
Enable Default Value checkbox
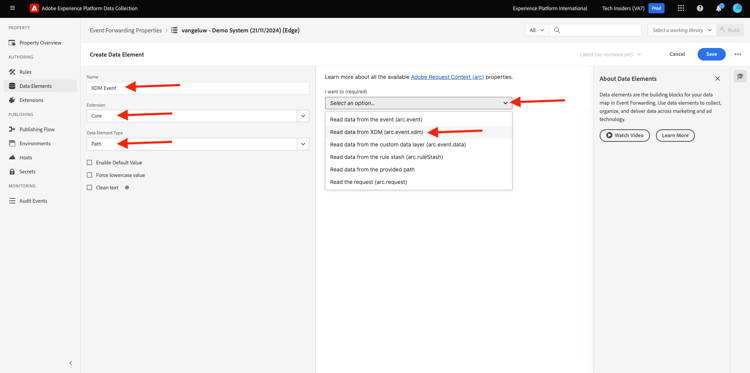[x=89, y=163]
